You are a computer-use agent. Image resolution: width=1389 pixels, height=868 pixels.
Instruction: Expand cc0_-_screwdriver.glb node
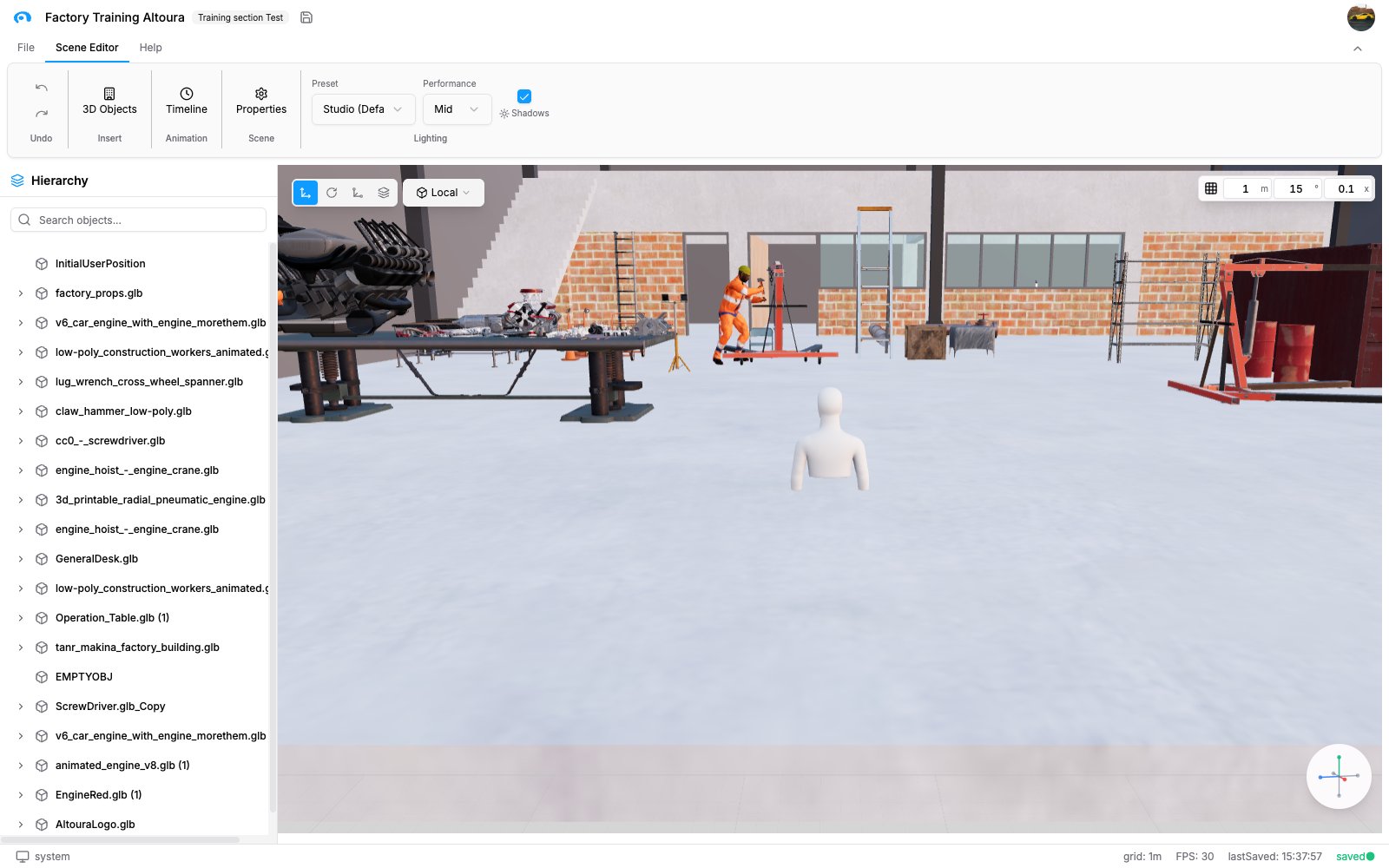[21, 441]
